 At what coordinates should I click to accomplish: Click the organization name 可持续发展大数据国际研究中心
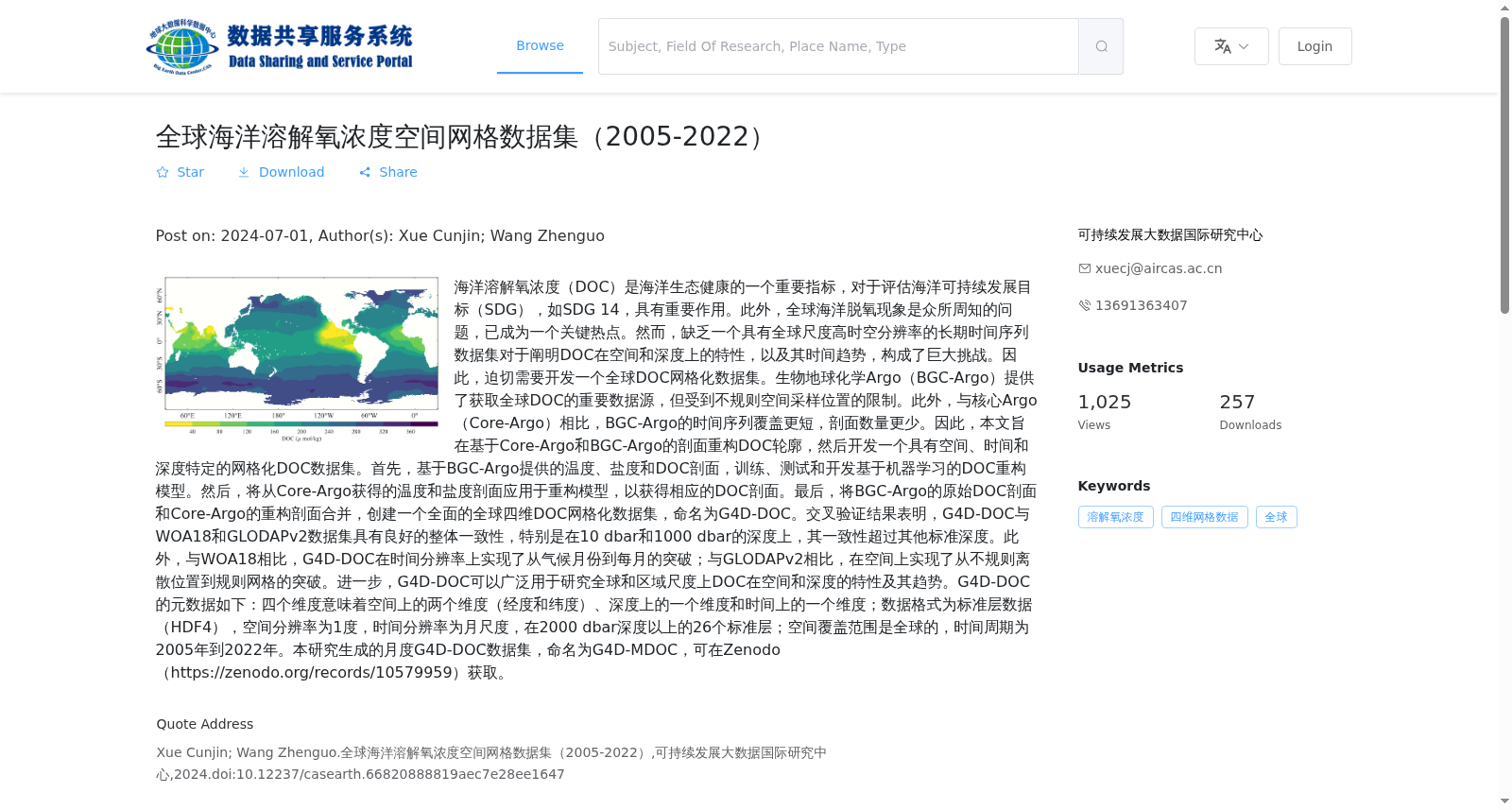[x=1170, y=234]
